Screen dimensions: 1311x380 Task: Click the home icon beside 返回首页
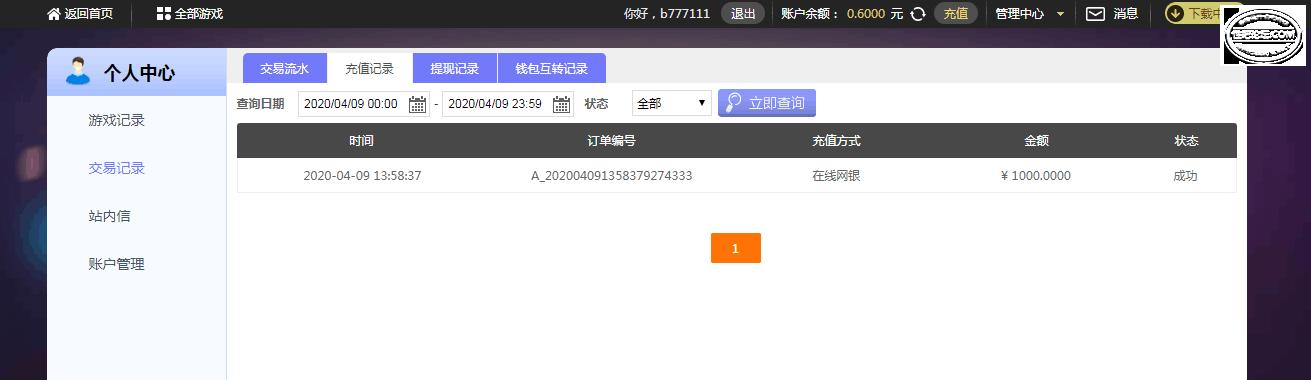(54, 14)
